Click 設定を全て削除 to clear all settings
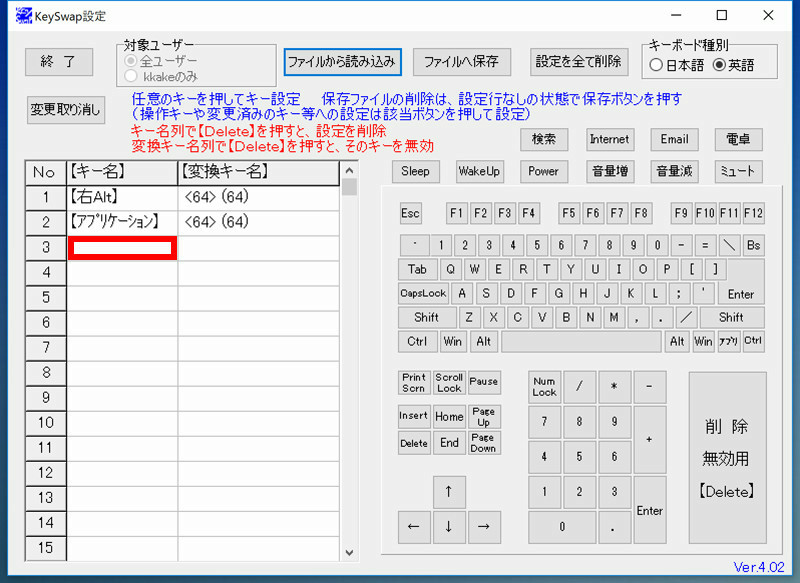Viewport: 800px width, 583px height. (x=579, y=62)
